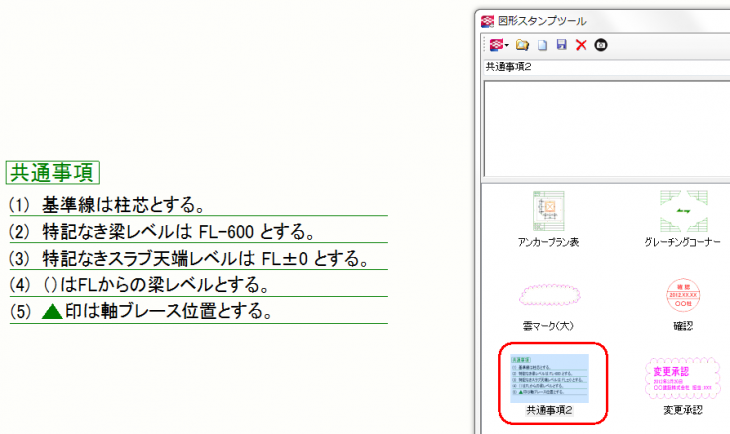
Task: Click the open folder toolbar icon
Action: pyautogui.click(x=522, y=45)
